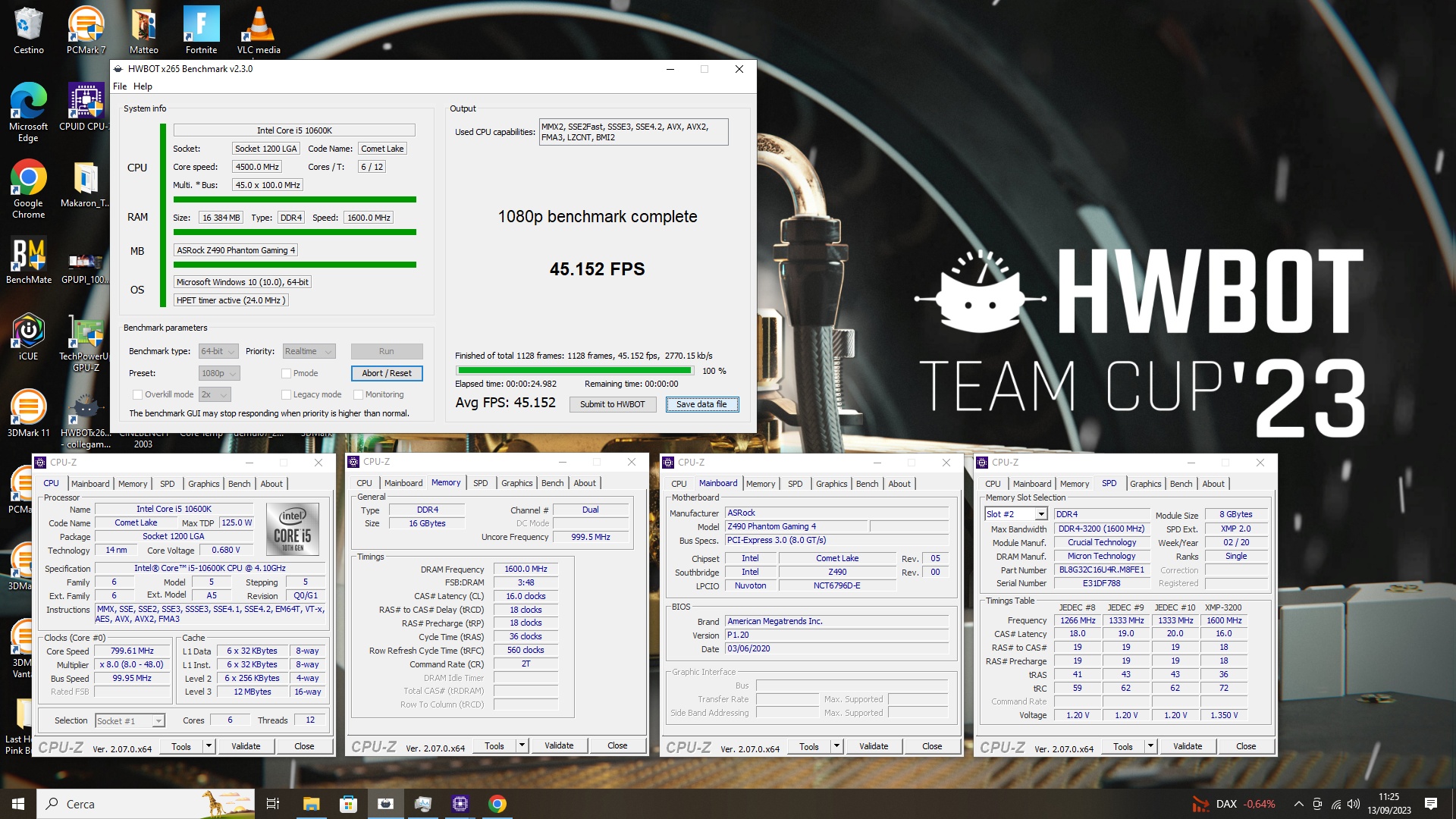The width and height of the screenshot is (1456, 819).
Task: Open the Socket #1 selection dropdown
Action: (x=130, y=720)
